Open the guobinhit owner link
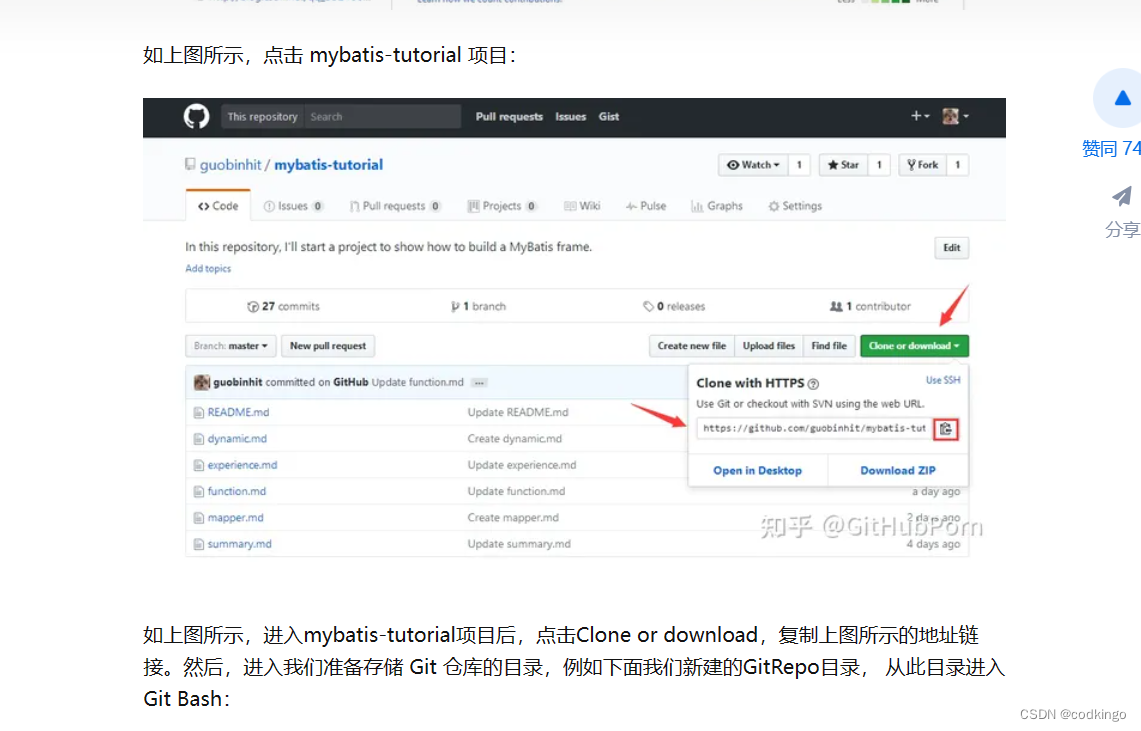This screenshot has height=731, width=1141. coord(230,165)
